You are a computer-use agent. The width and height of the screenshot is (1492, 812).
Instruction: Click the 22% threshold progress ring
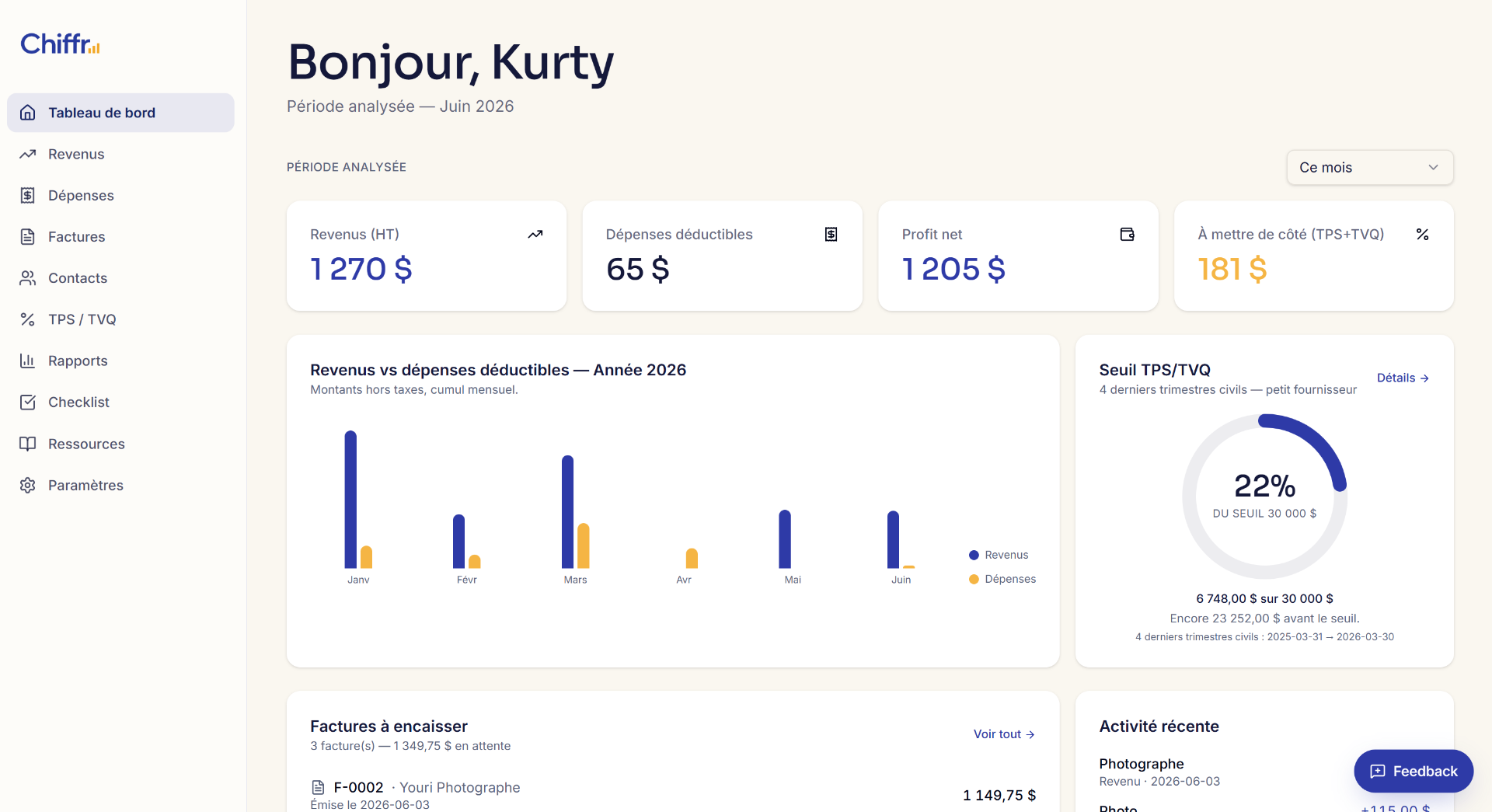[x=1264, y=497]
